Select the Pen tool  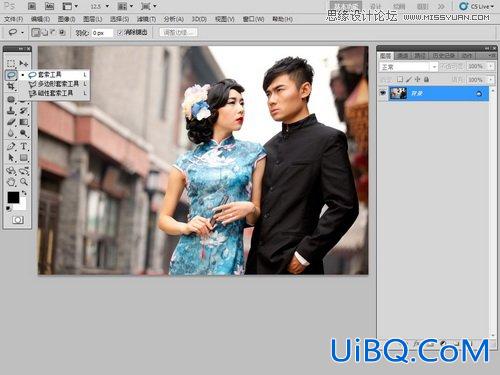point(11,146)
